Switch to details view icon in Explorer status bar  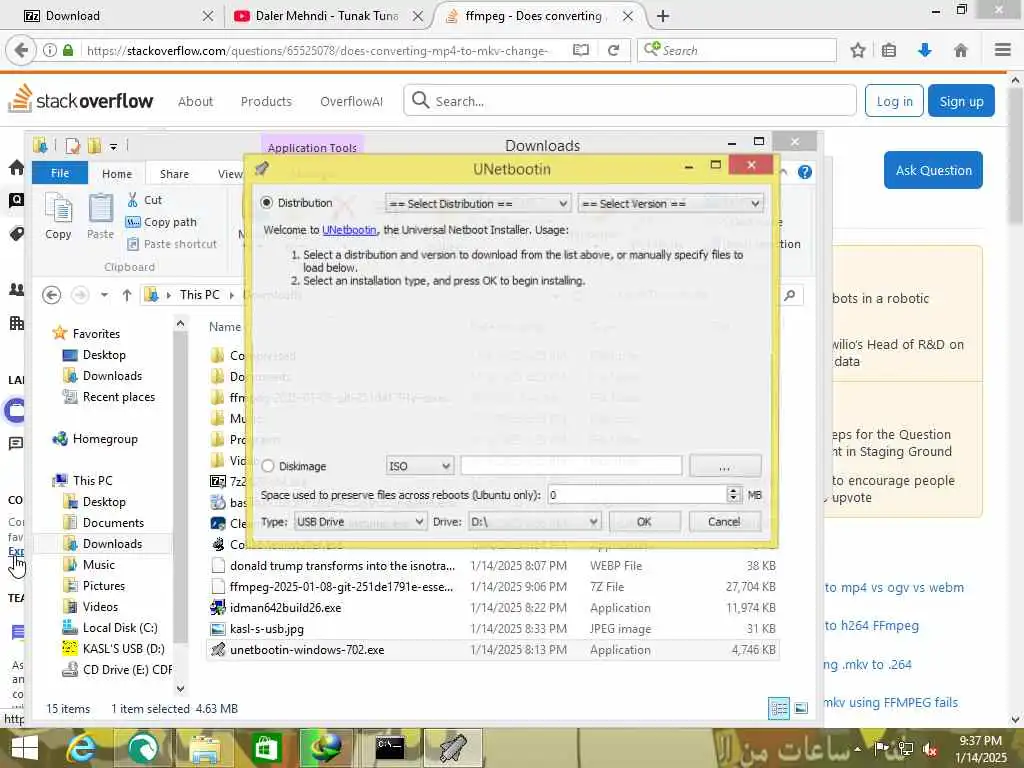tap(779, 709)
